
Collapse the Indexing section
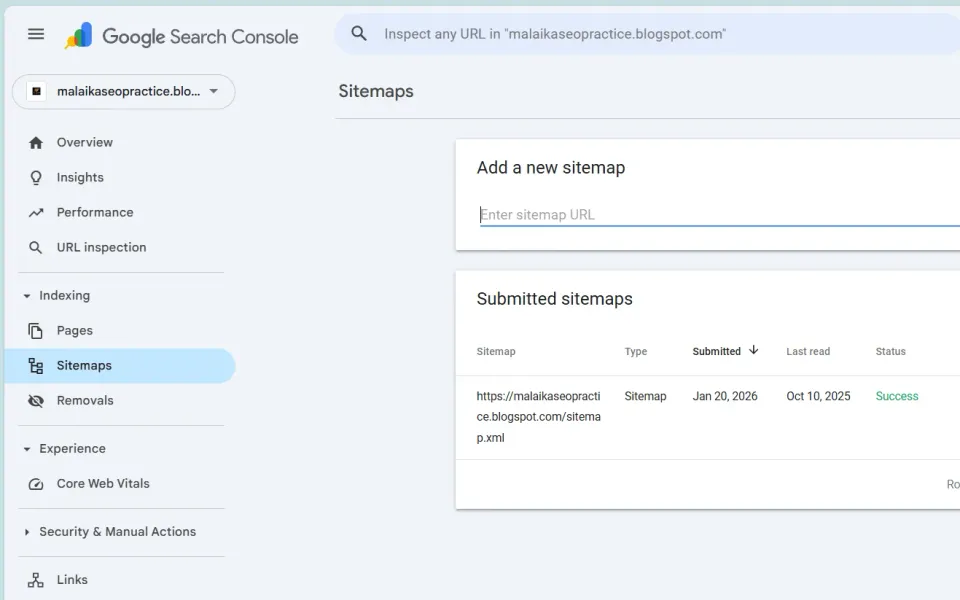(27, 296)
